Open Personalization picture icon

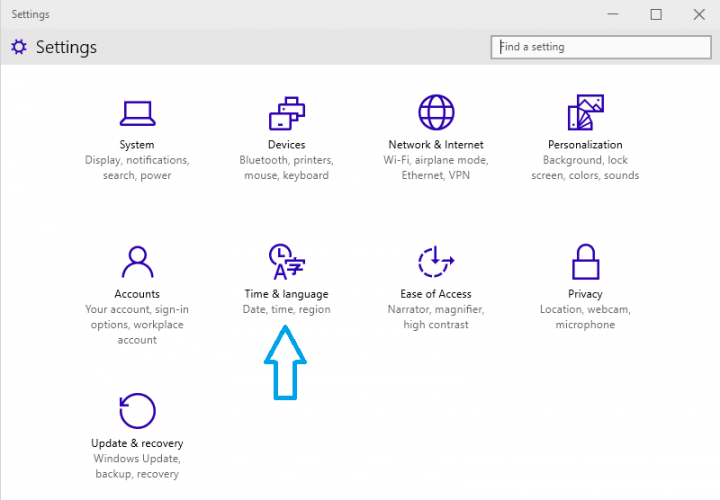coord(585,112)
